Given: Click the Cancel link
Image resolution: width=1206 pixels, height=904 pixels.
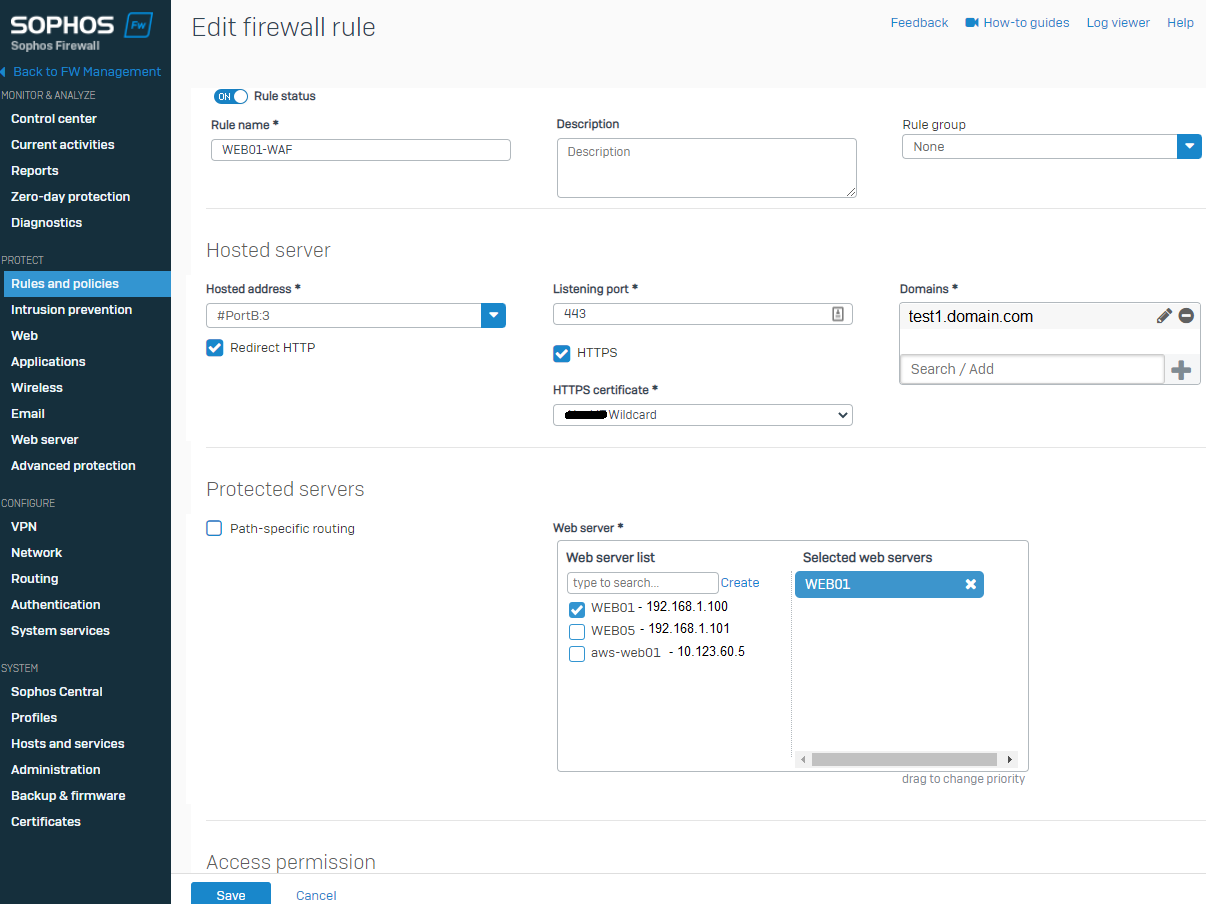Looking at the screenshot, I should point(316,895).
